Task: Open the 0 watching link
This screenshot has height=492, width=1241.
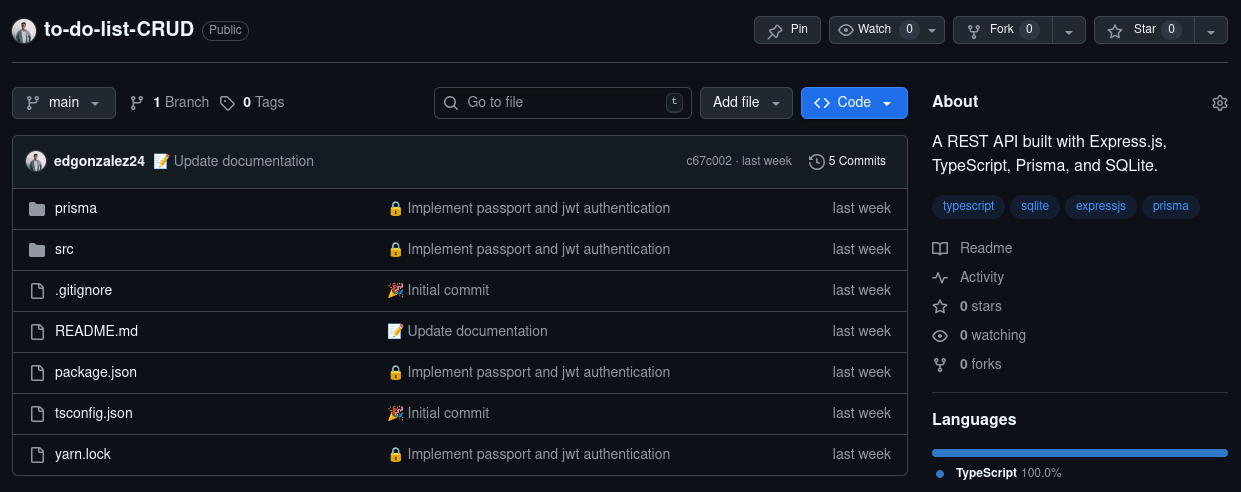Action: click(979, 335)
